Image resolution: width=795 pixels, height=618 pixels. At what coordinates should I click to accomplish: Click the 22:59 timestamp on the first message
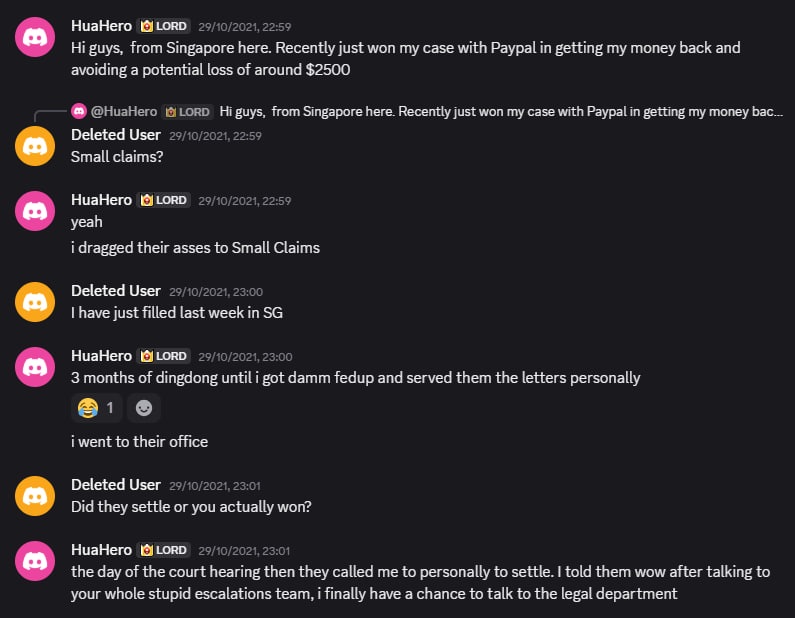click(244, 26)
